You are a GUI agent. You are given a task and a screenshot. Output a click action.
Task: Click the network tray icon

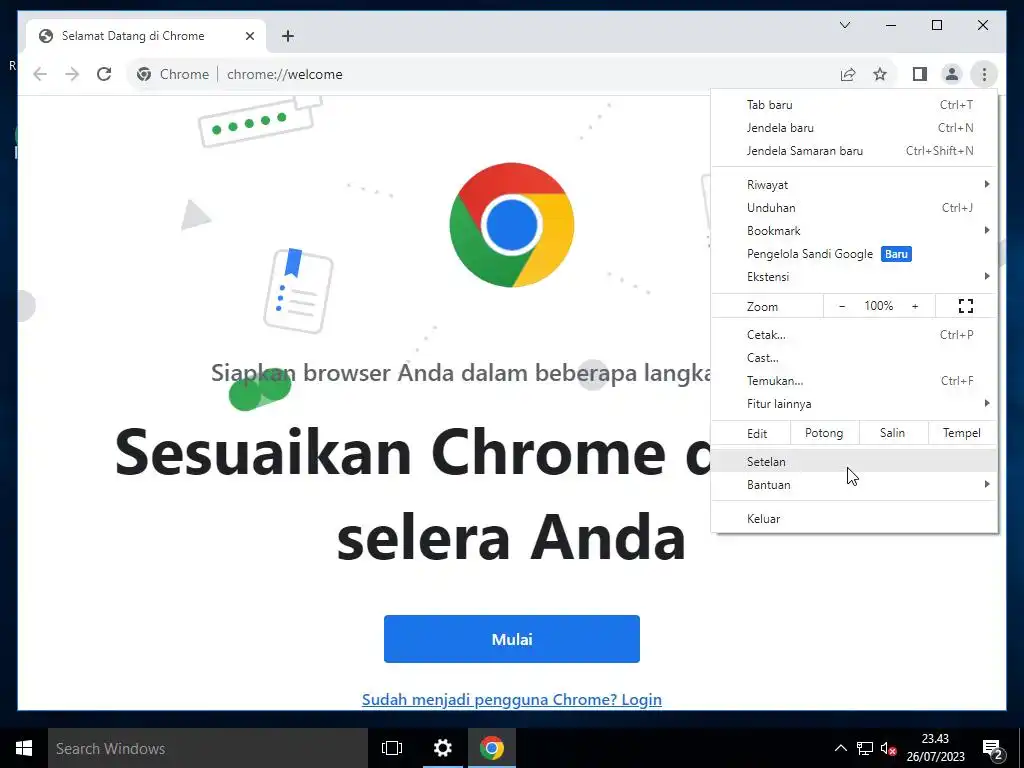[865, 748]
